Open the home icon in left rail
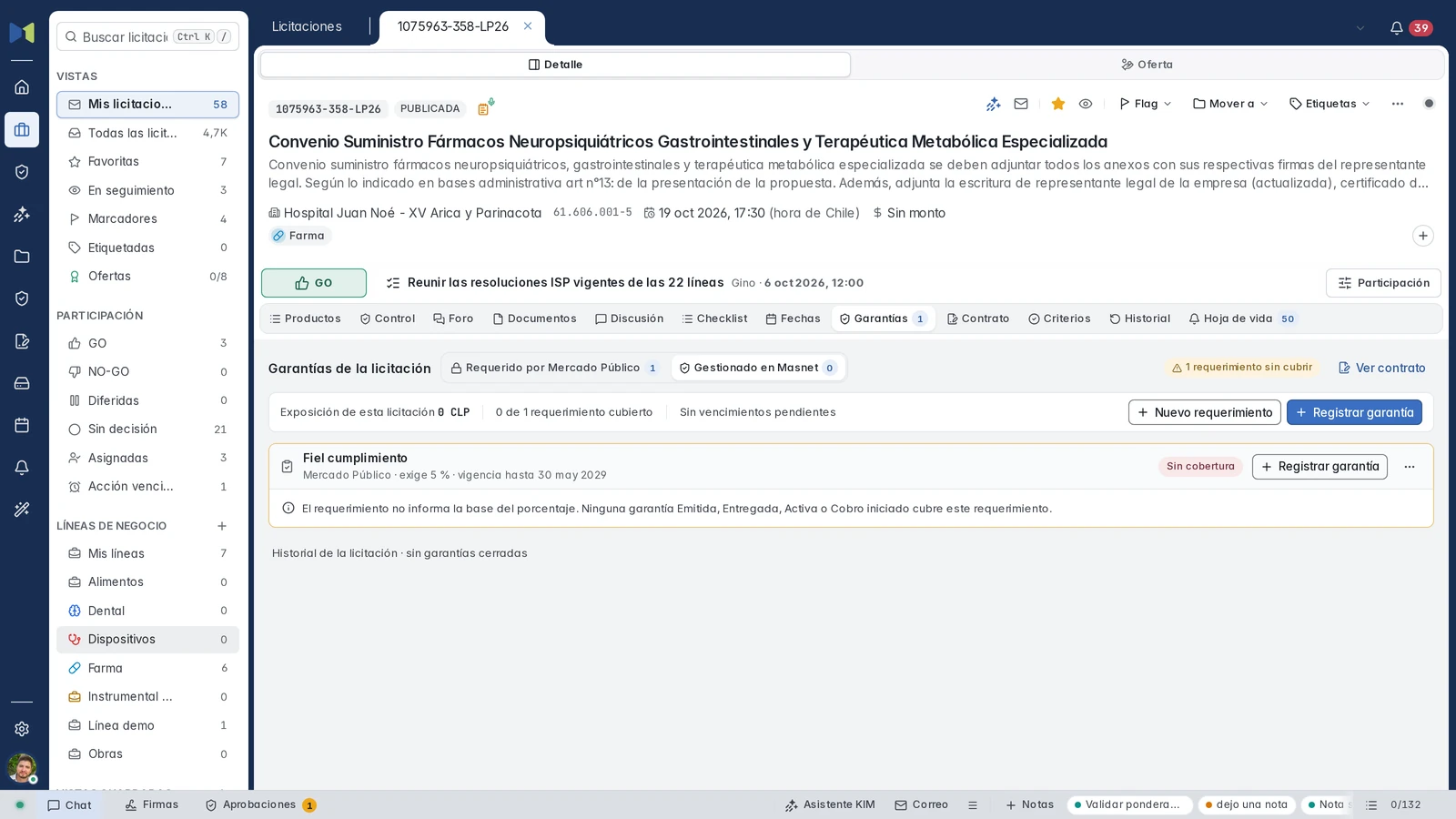Image resolution: width=1456 pixels, height=819 pixels. click(22, 87)
